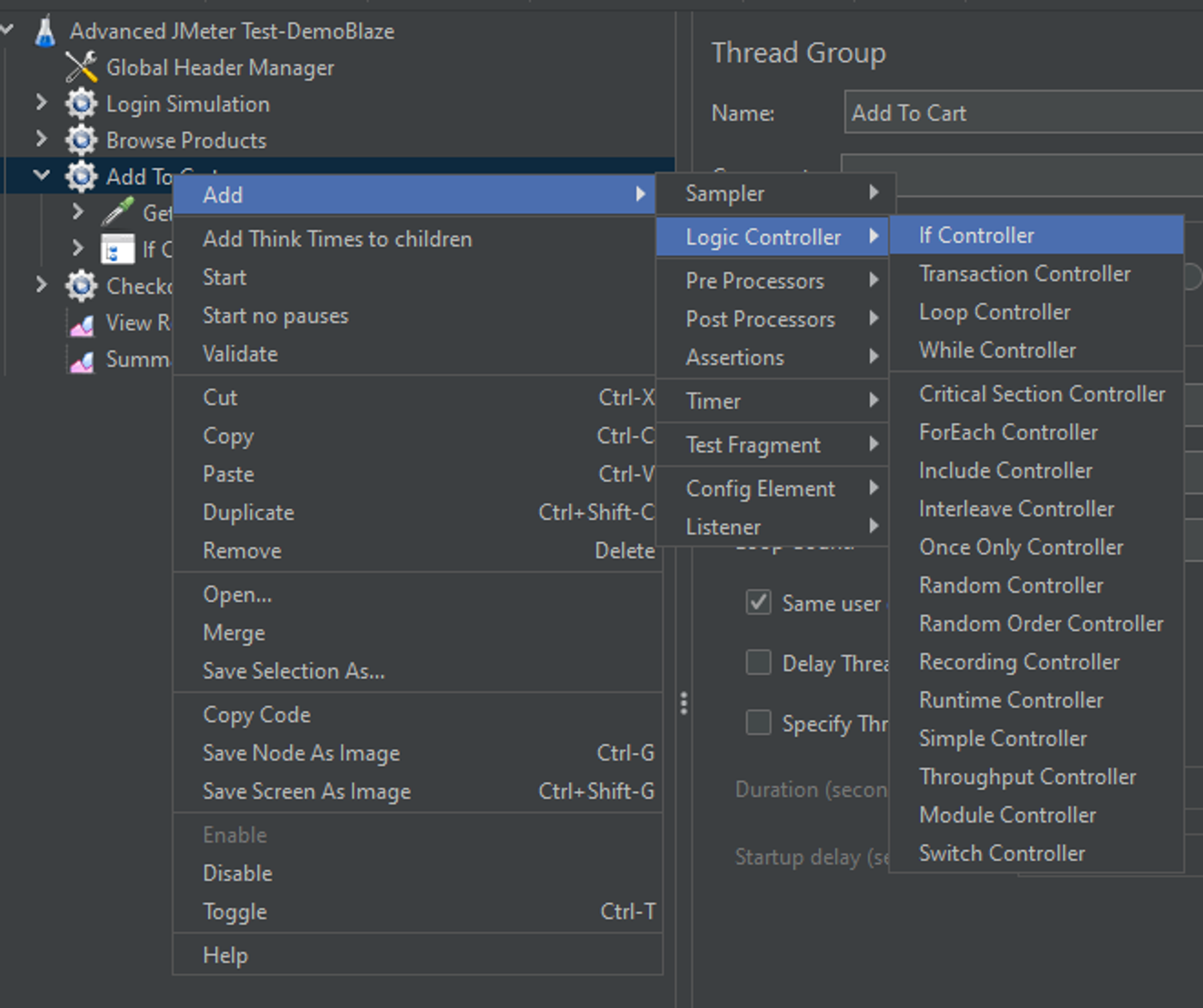Choose Throughput Controller from the submenu
1203x1008 pixels.
click(1036, 777)
